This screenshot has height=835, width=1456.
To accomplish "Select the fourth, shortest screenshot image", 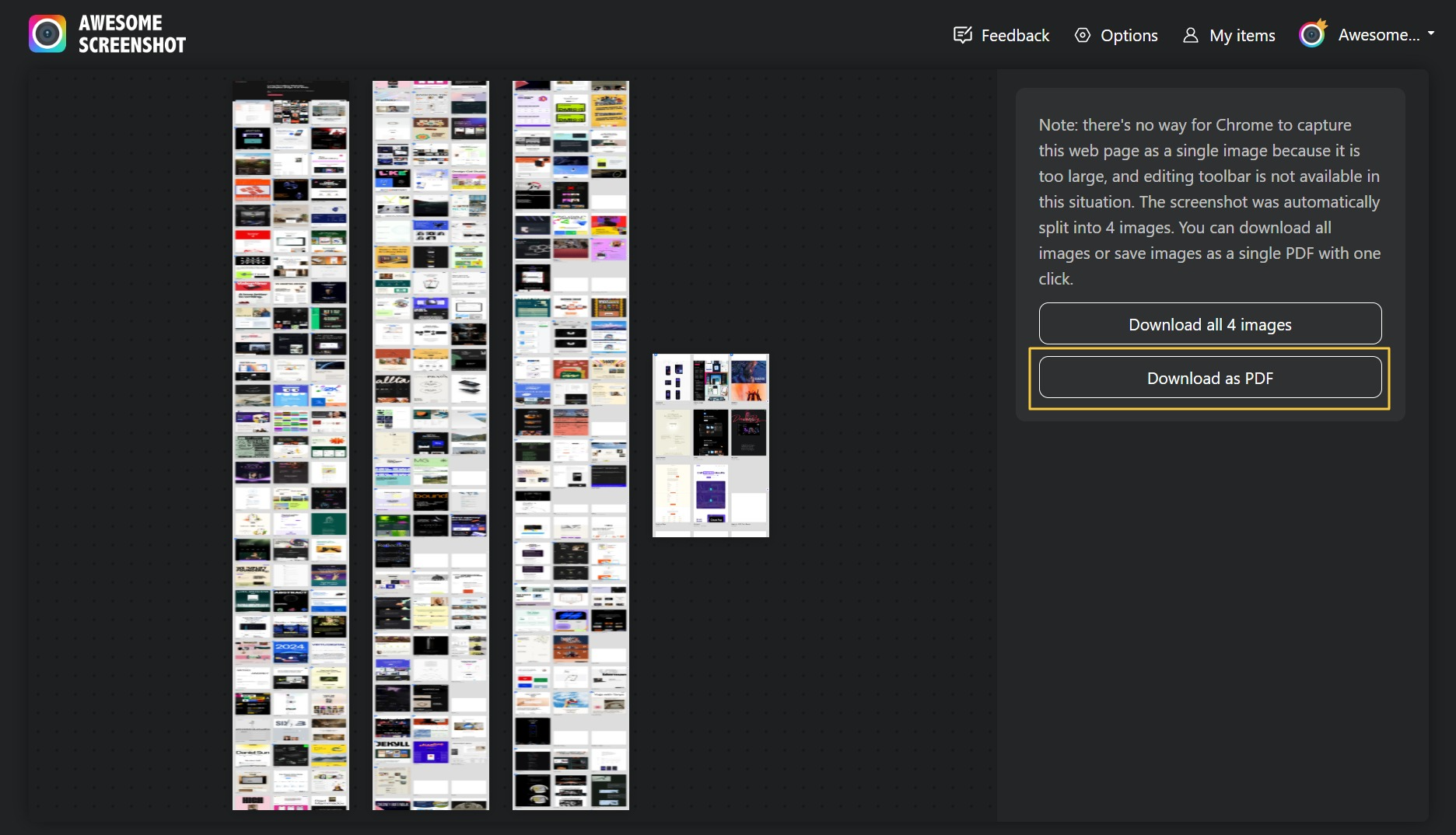I will point(711,445).
